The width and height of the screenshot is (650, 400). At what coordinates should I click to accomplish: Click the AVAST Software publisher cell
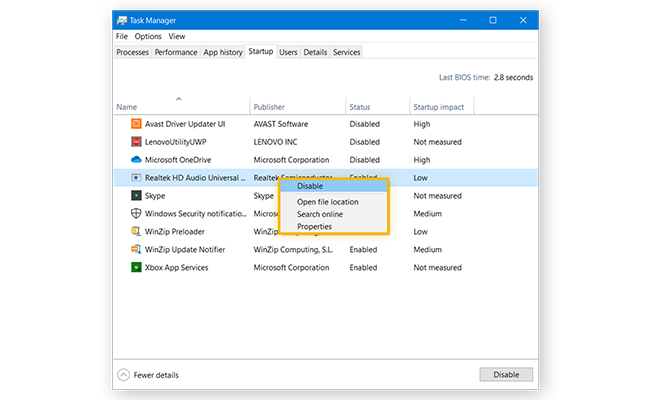[x=281, y=124]
